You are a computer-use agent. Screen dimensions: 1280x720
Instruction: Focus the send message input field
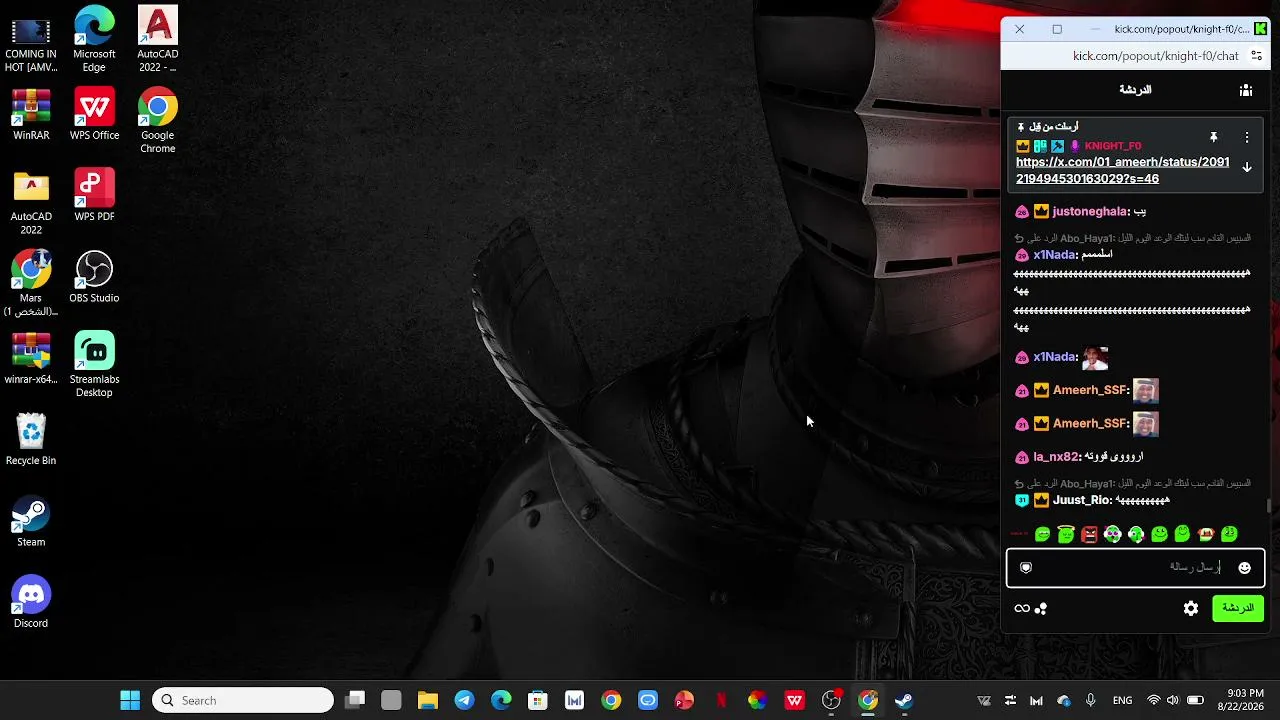(1135, 568)
